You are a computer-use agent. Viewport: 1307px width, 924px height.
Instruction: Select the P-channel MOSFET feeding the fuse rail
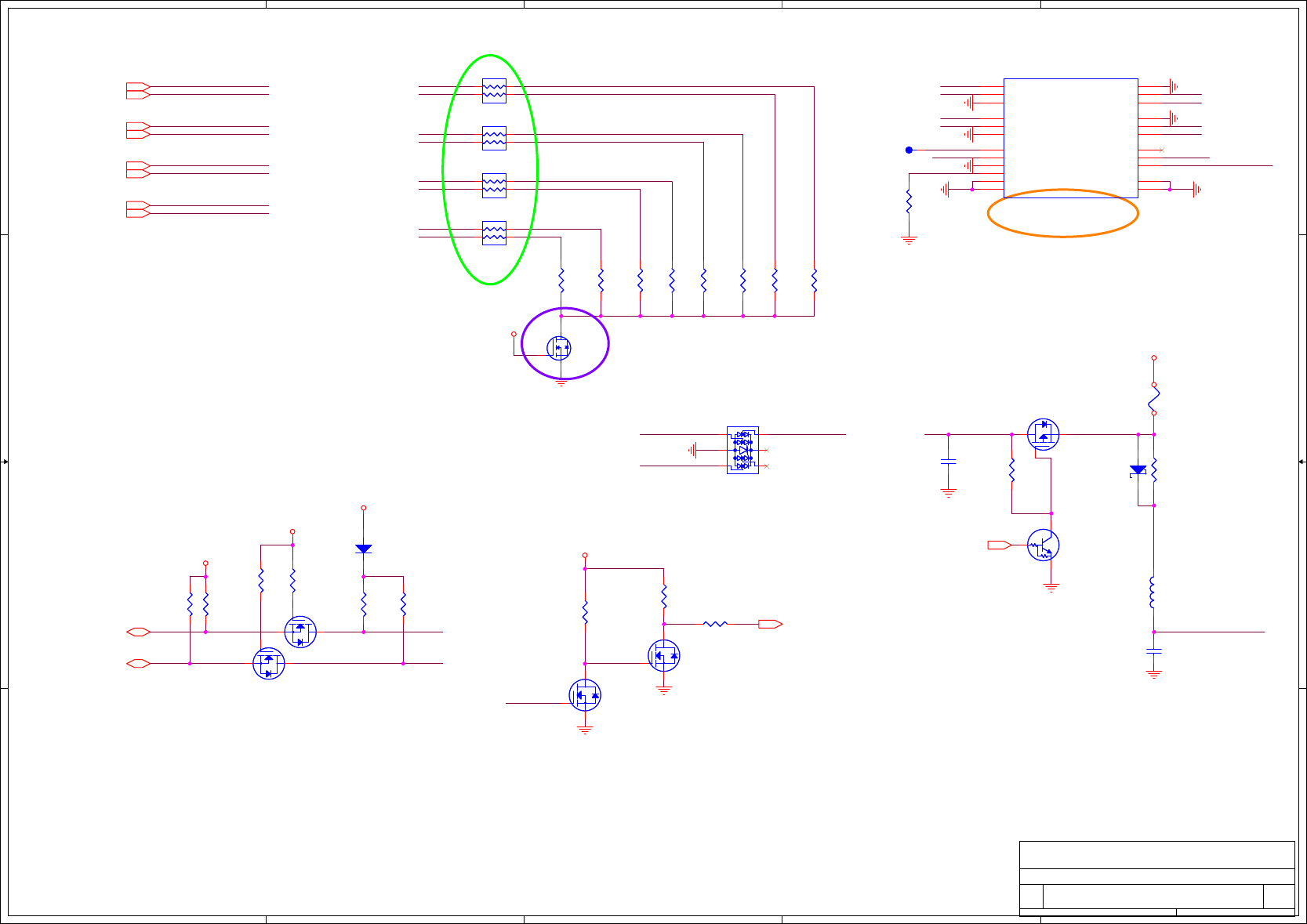1043,433
